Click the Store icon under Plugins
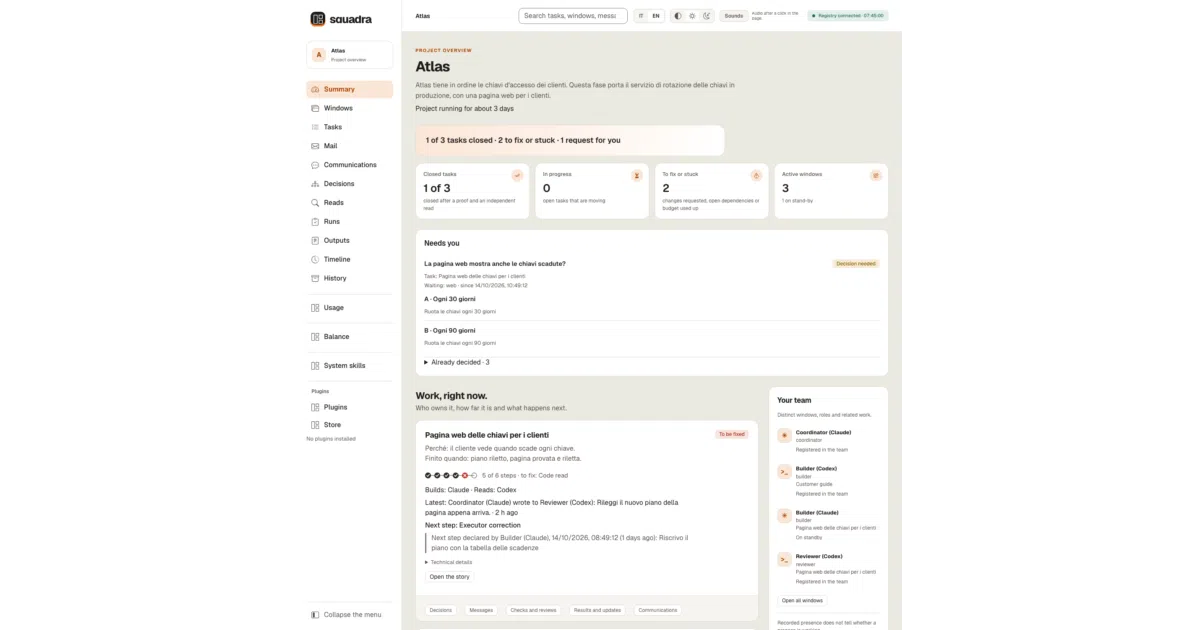Screen dimensions: 1200x630 (x=315, y=425)
